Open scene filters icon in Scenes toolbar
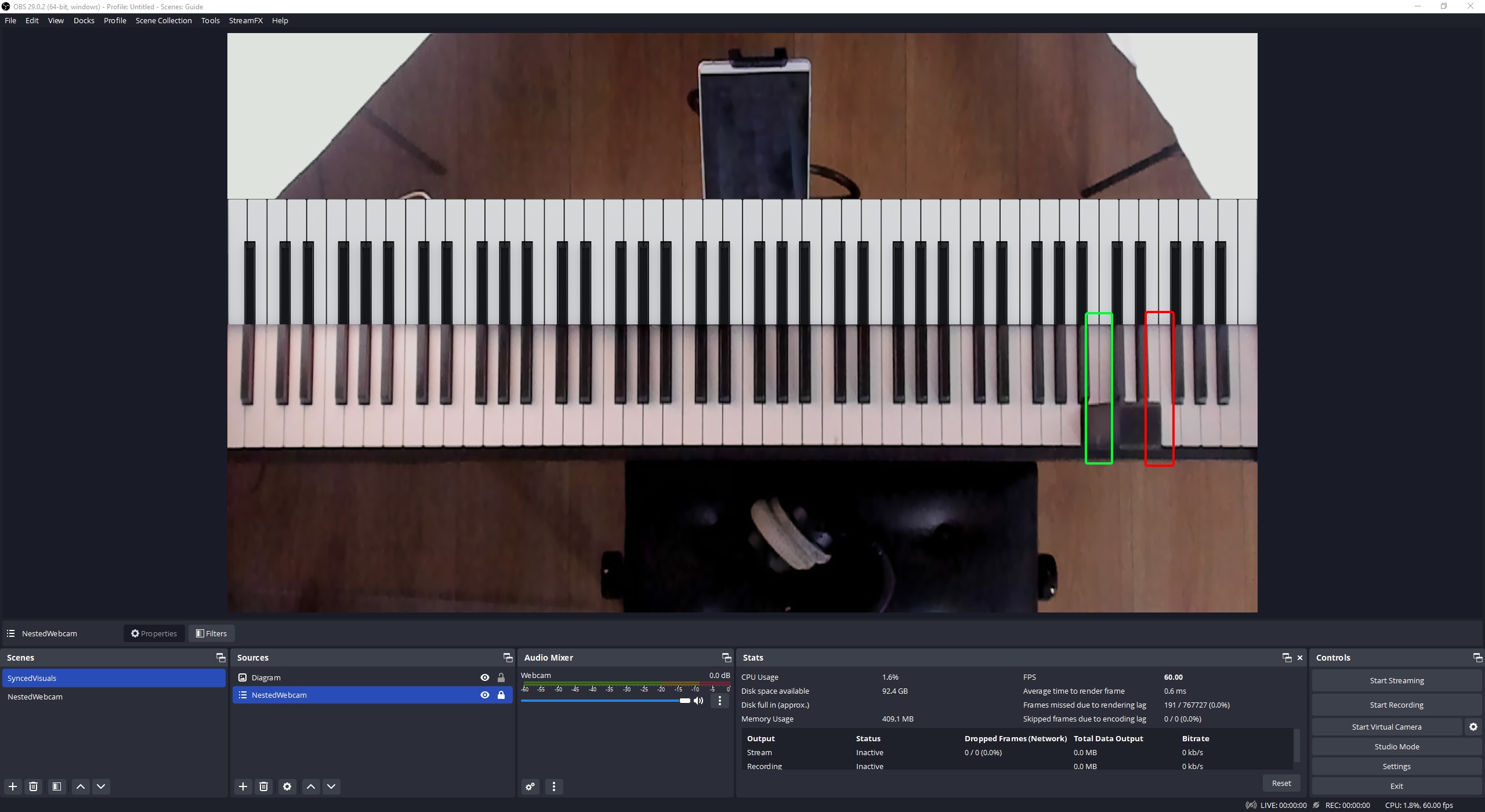Screen dimensions: 1485x812 coord(57,786)
